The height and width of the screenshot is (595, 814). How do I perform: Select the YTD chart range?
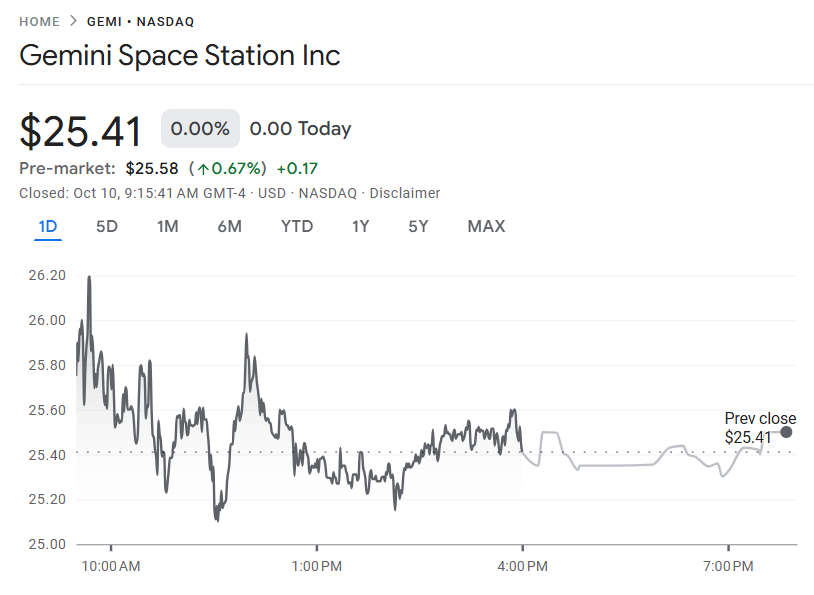click(x=297, y=226)
